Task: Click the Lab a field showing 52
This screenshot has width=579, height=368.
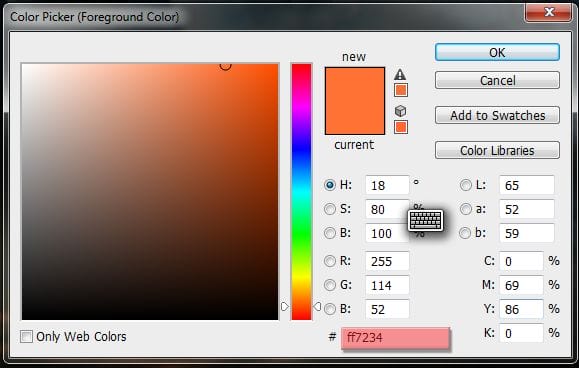Action: pos(527,209)
